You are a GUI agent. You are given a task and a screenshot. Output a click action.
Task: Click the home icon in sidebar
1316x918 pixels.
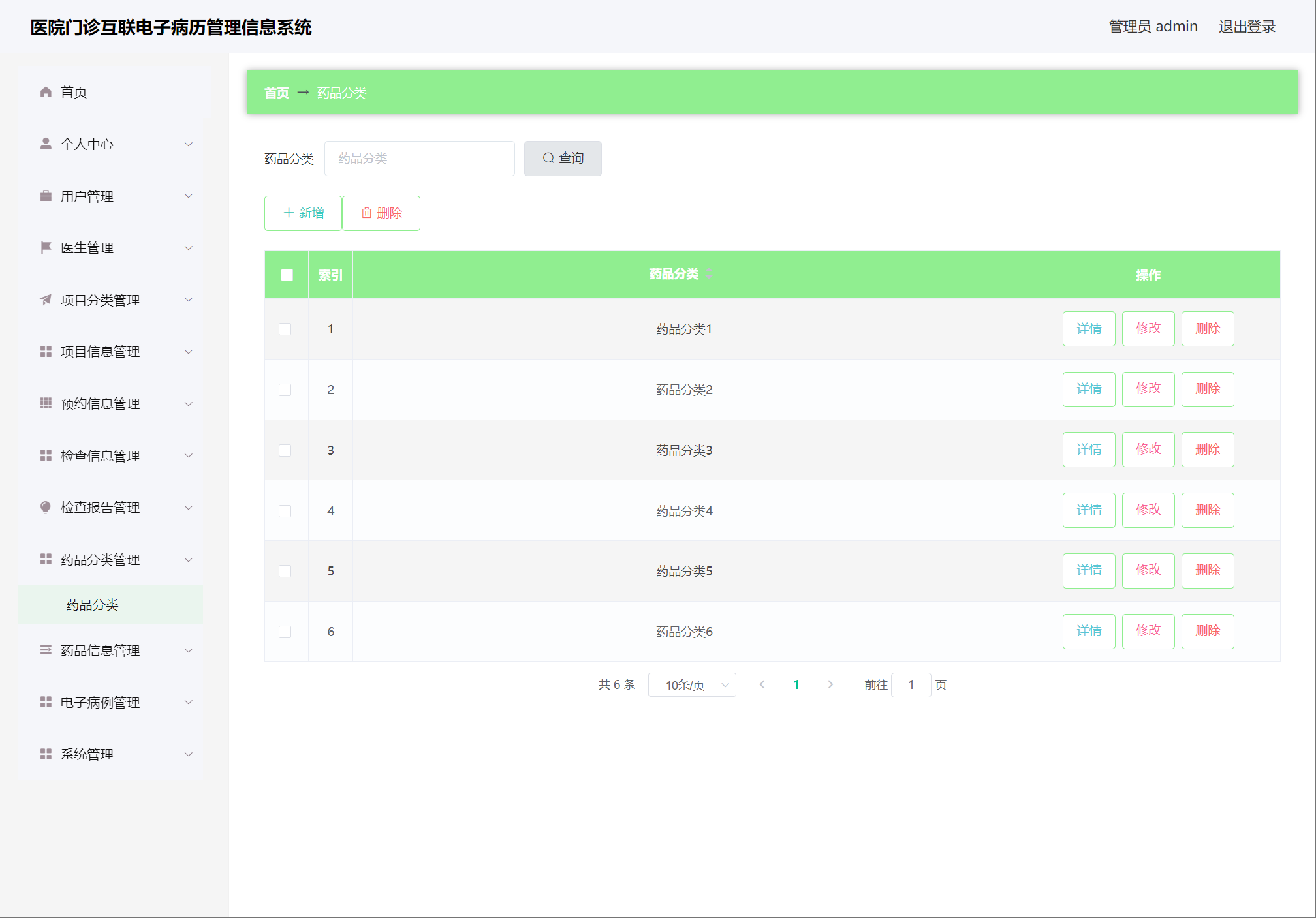46,92
